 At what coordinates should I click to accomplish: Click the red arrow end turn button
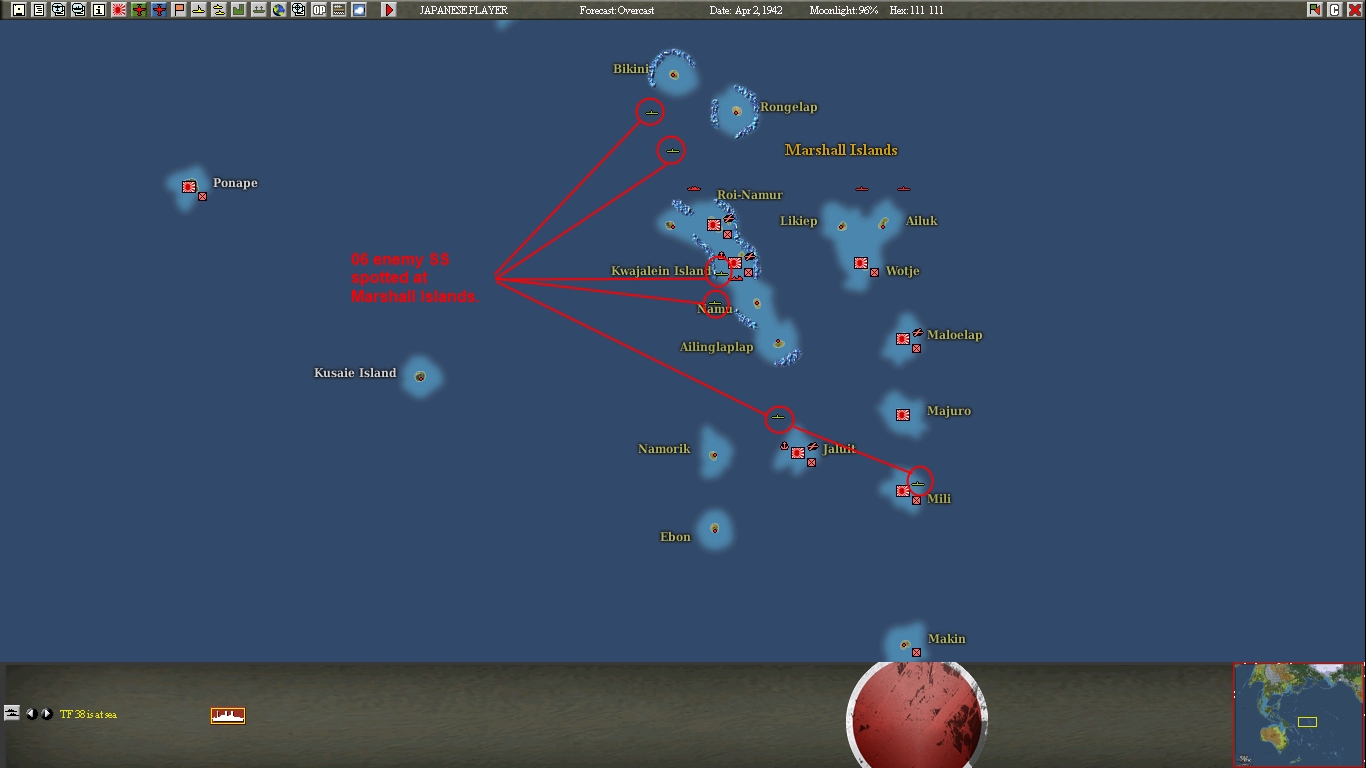point(389,10)
